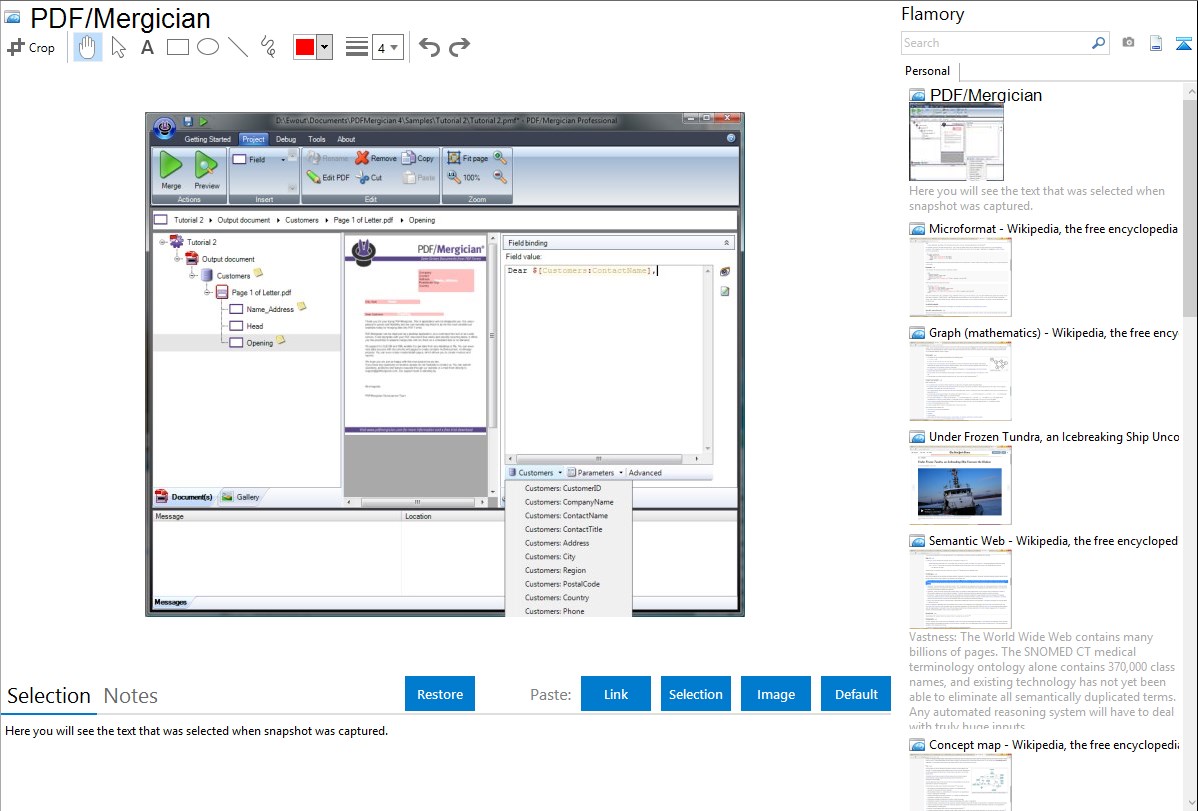Click the Restore button
This screenshot has width=1198, height=811.
(x=440, y=694)
